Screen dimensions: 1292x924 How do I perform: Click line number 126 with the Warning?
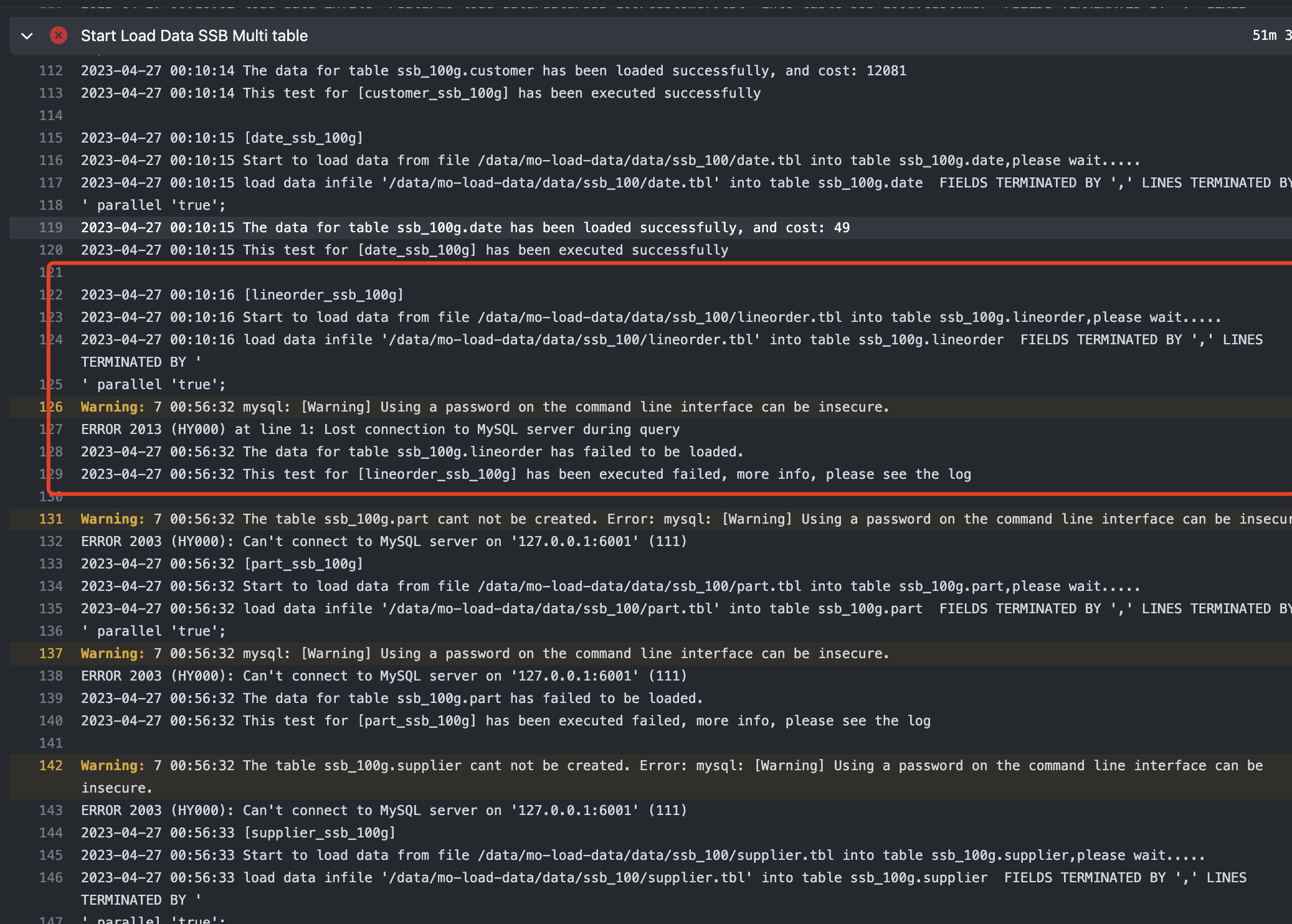[x=51, y=407]
